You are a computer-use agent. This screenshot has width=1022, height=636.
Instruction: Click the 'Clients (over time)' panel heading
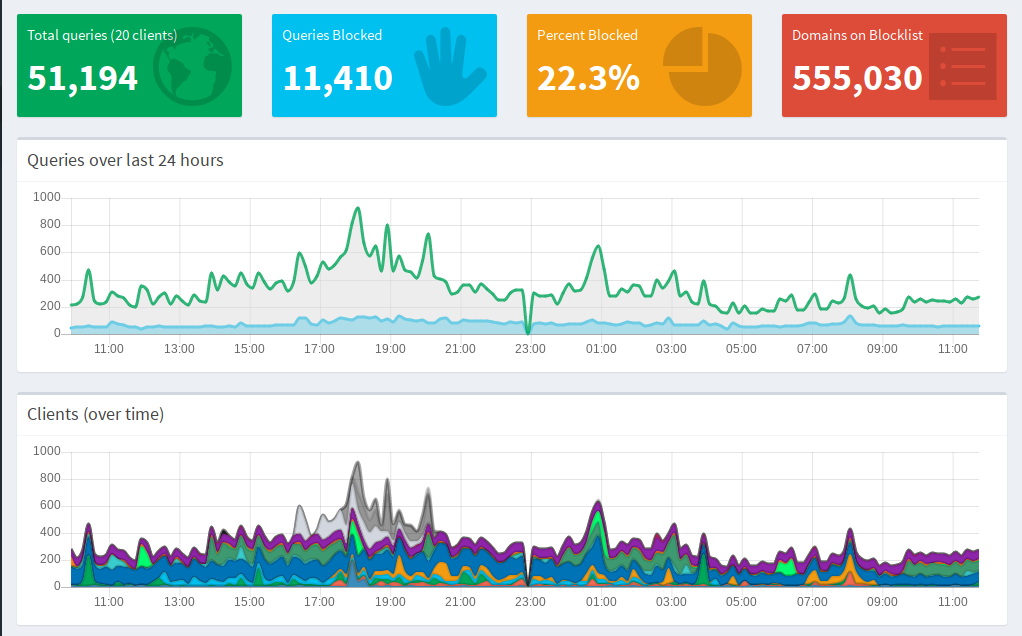(95, 414)
